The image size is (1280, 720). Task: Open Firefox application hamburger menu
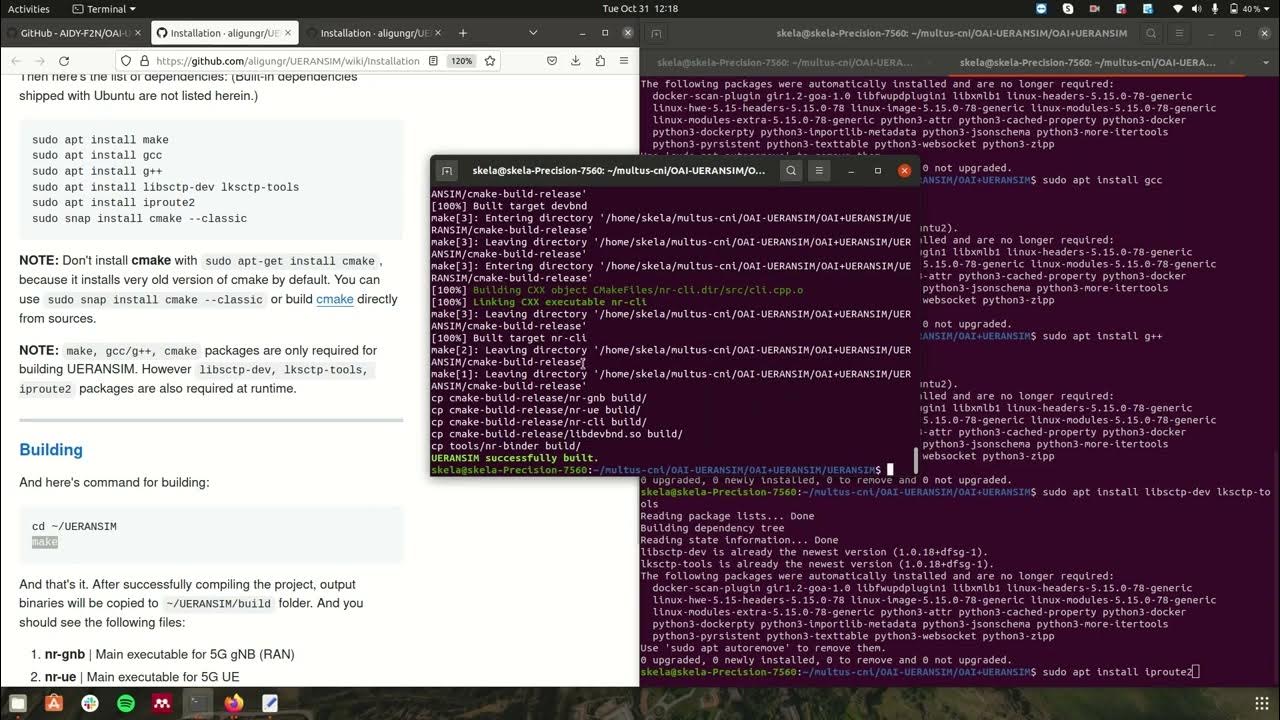coord(624,60)
